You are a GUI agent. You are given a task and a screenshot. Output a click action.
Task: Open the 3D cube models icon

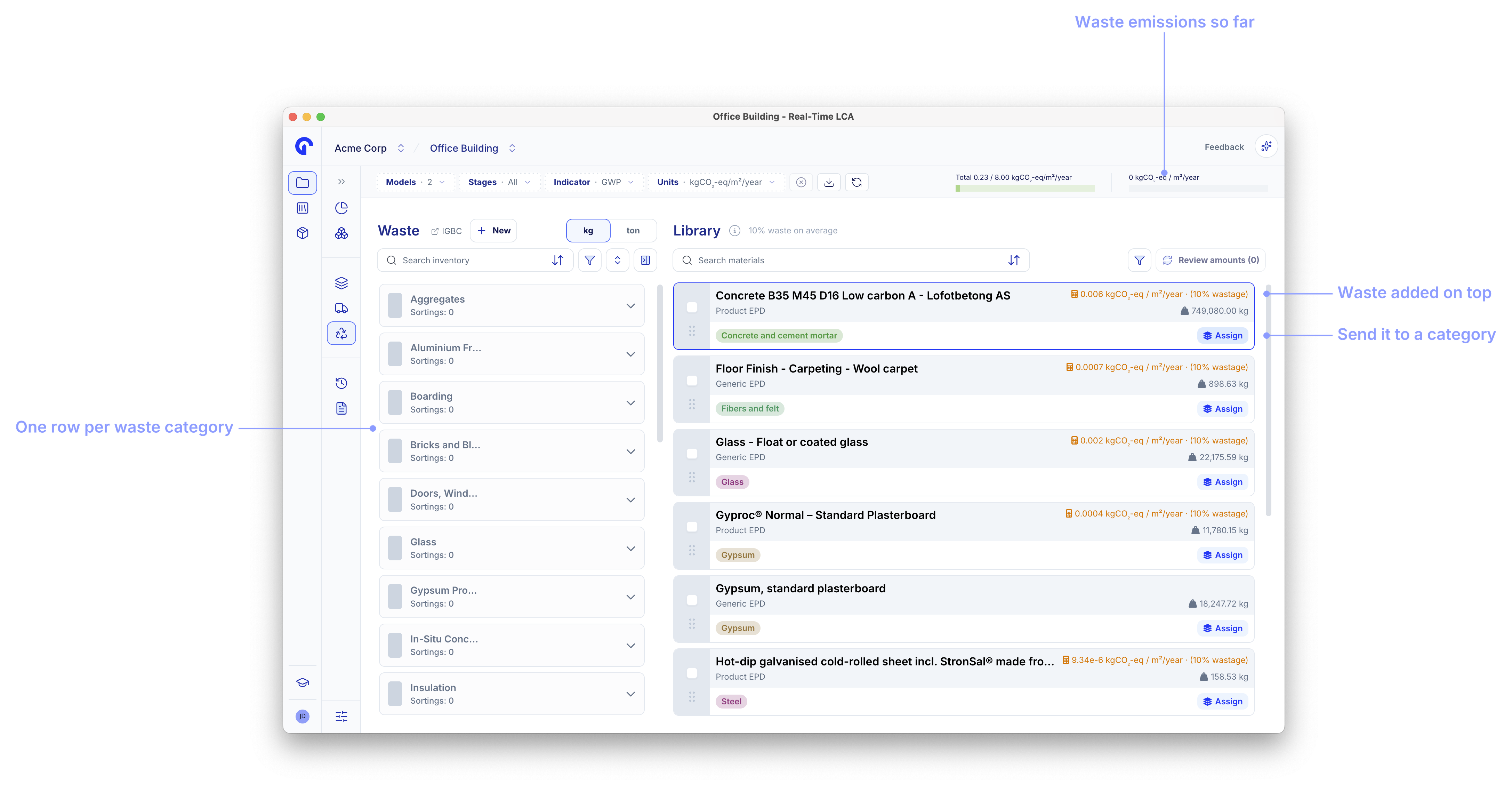point(302,233)
